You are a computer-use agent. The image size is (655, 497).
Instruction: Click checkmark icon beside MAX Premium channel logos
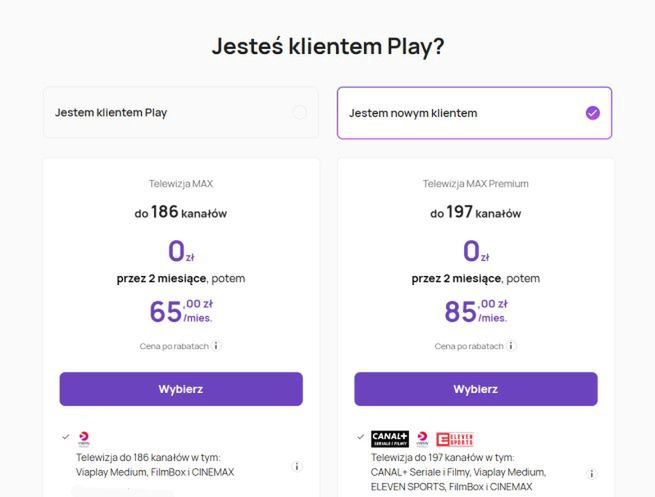click(x=360, y=437)
